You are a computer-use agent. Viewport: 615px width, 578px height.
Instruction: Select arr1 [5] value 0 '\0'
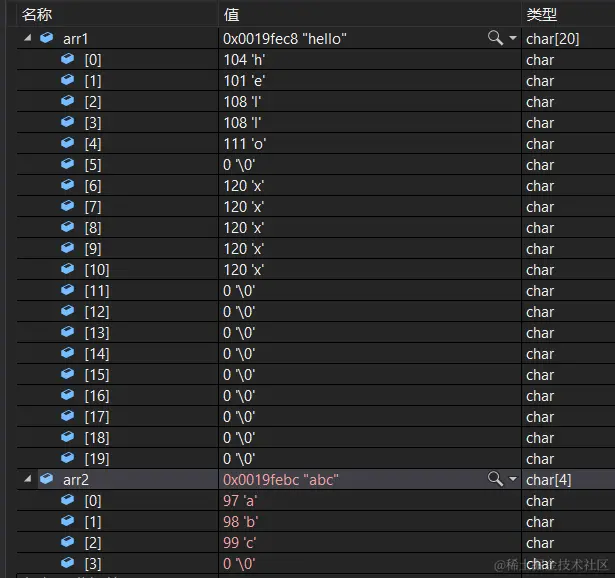click(x=239, y=165)
